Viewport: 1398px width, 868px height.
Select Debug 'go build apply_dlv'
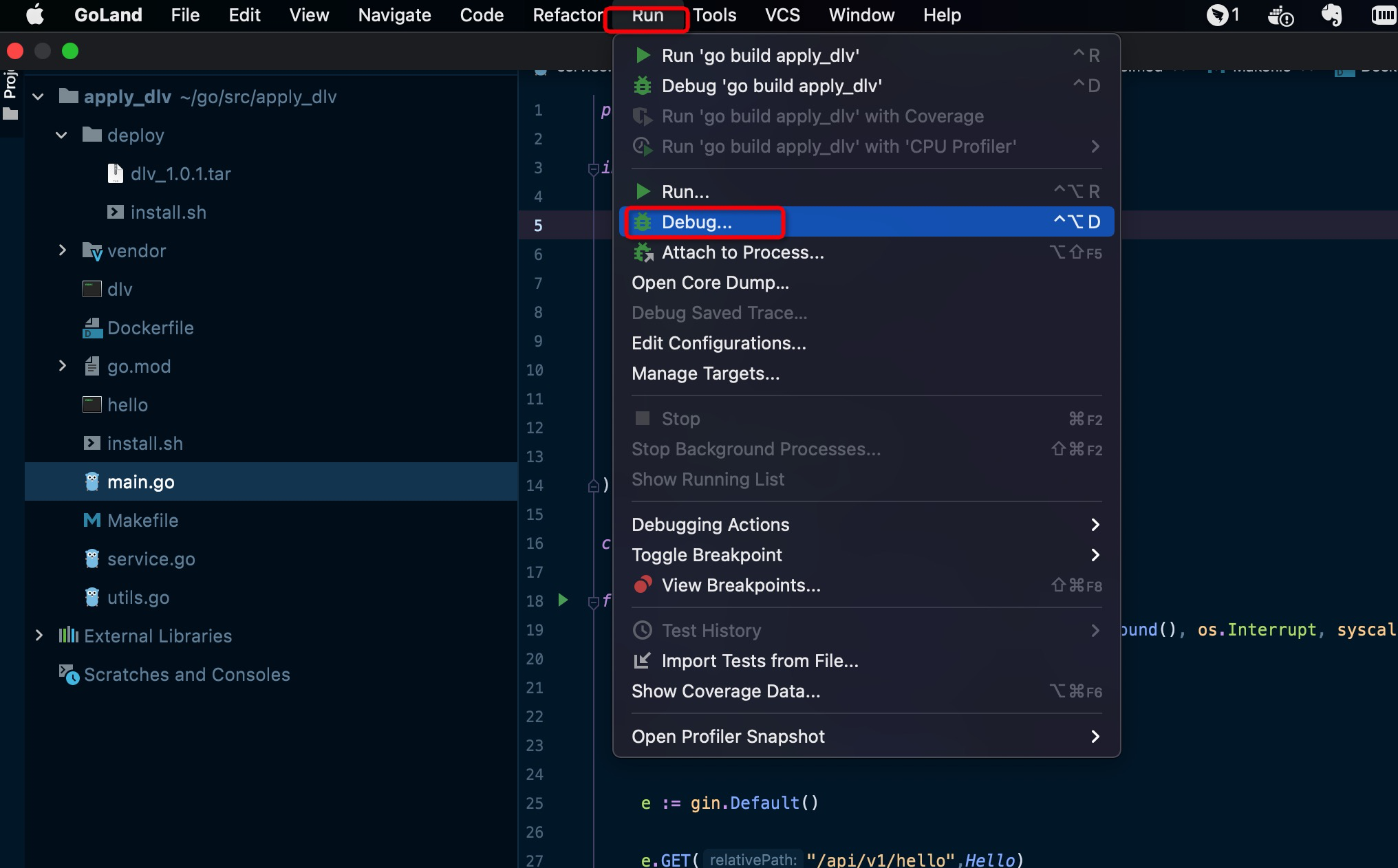point(771,86)
